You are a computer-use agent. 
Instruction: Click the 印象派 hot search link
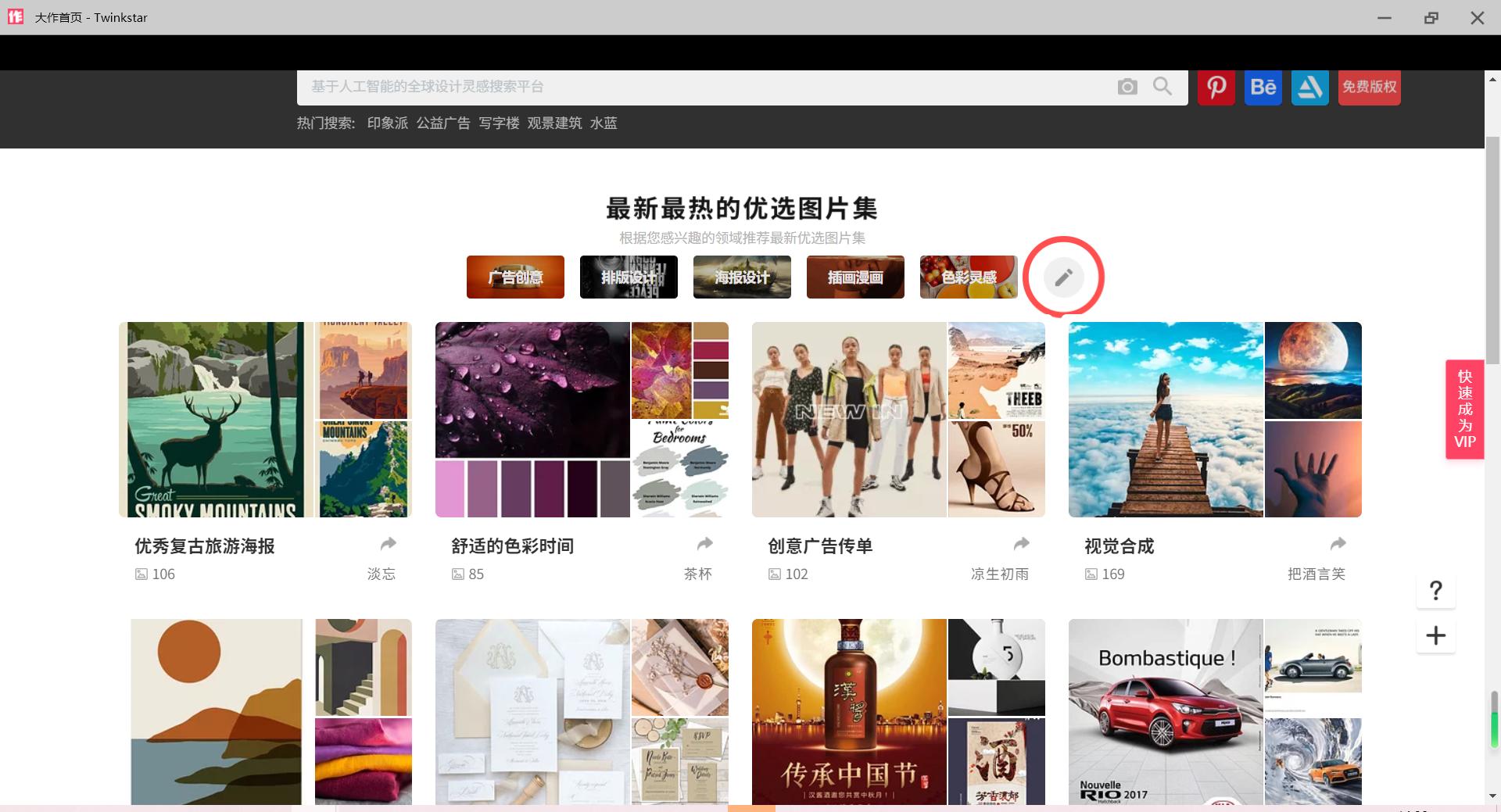[x=388, y=123]
